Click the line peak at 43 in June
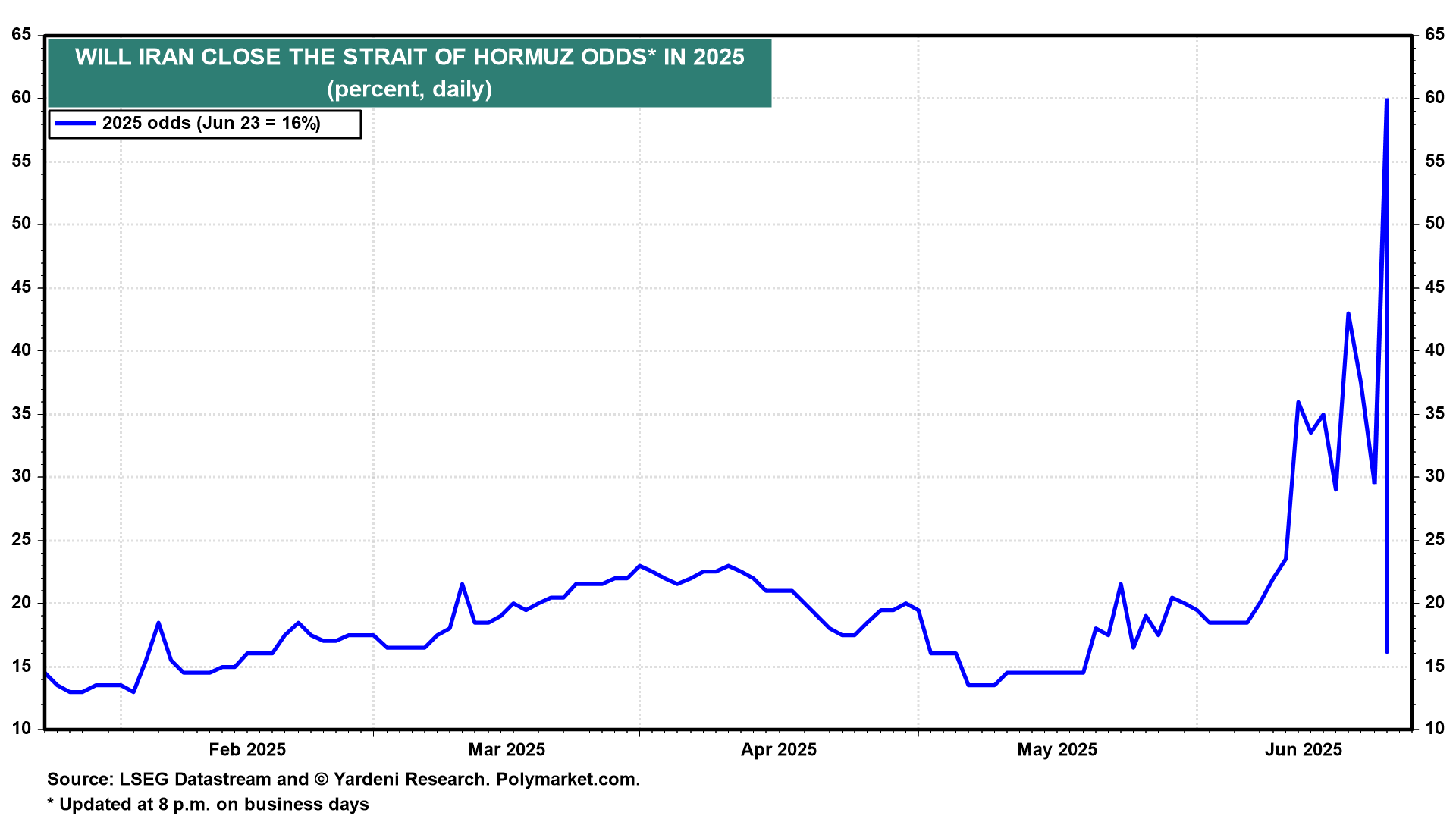Image resolution: width=1456 pixels, height=819 pixels. [x=1348, y=313]
